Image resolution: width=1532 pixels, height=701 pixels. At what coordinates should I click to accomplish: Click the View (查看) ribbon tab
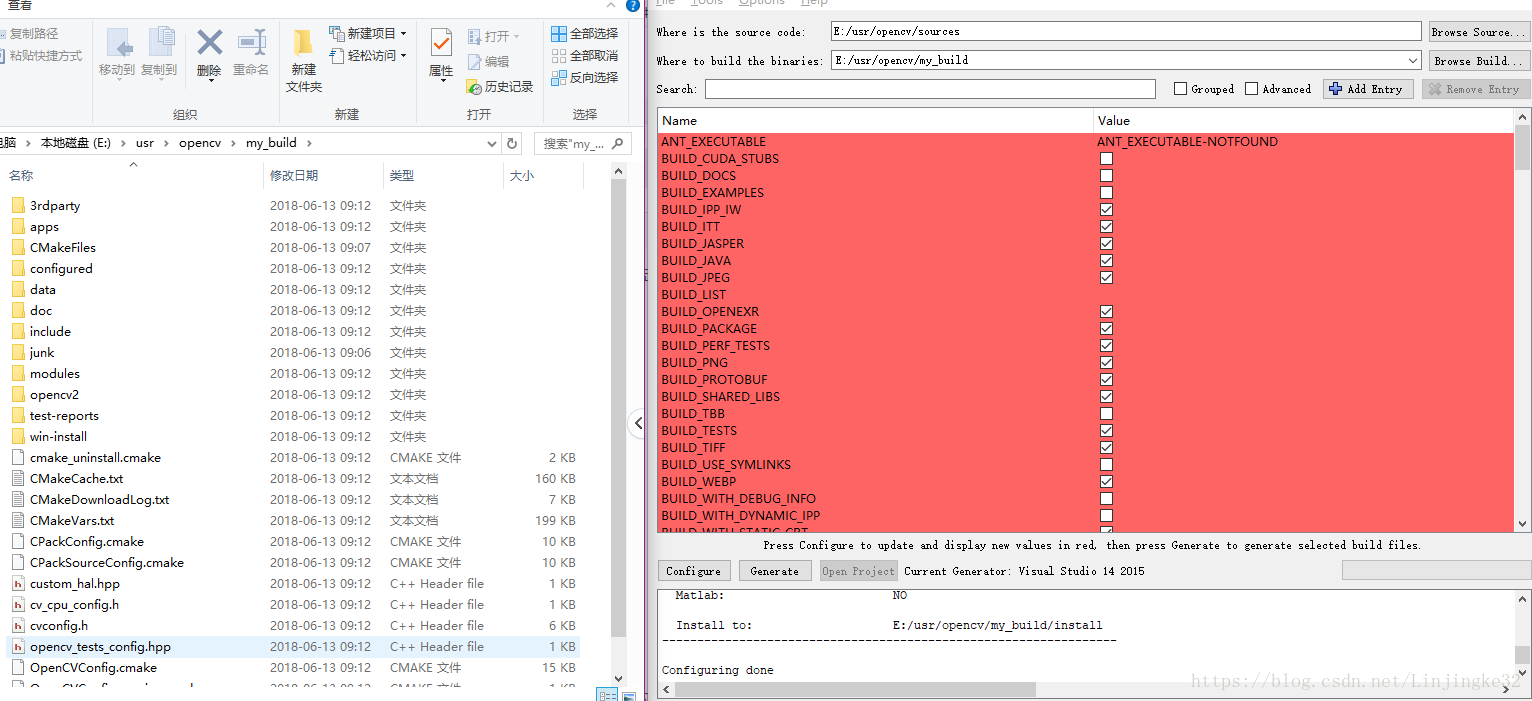[x=20, y=5]
